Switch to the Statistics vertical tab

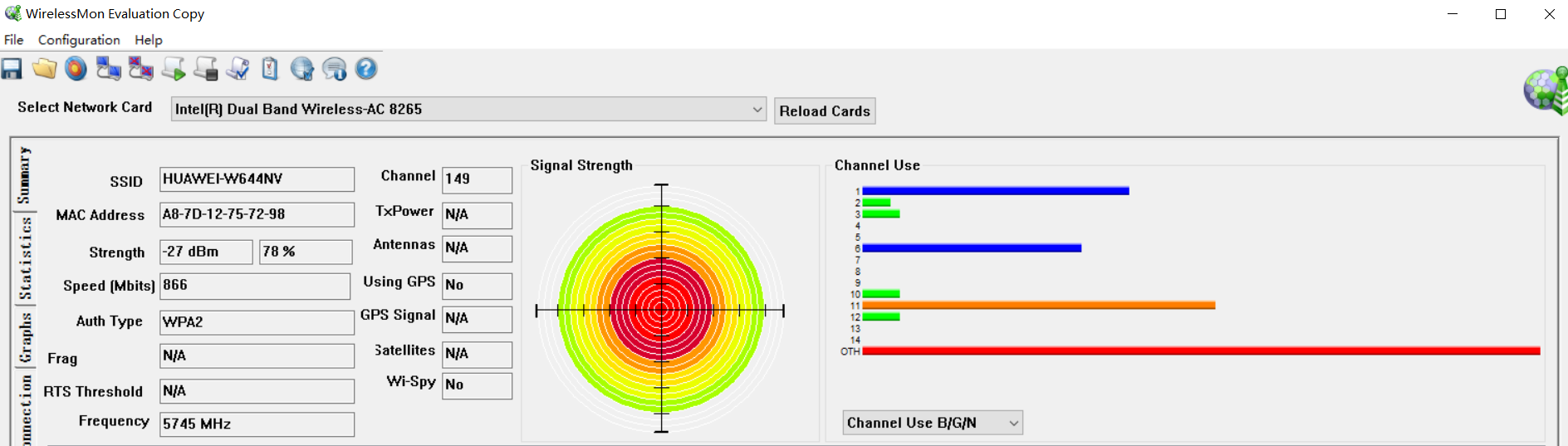tap(25, 257)
